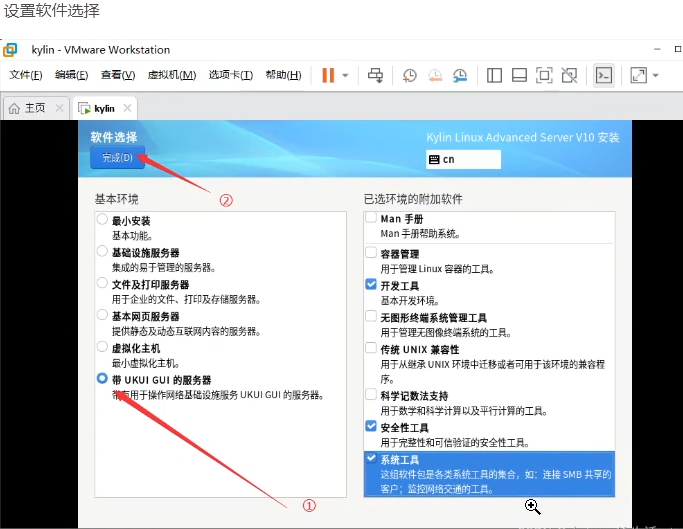The image size is (683, 529).
Task: Click the magnifier zoom icon below the list
Action: point(532,507)
